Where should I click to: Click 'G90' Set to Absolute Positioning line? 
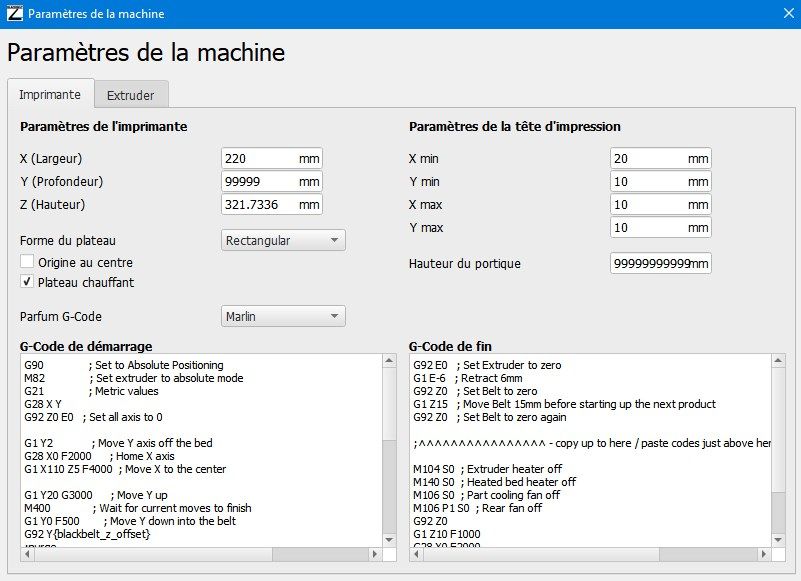click(x=124, y=365)
